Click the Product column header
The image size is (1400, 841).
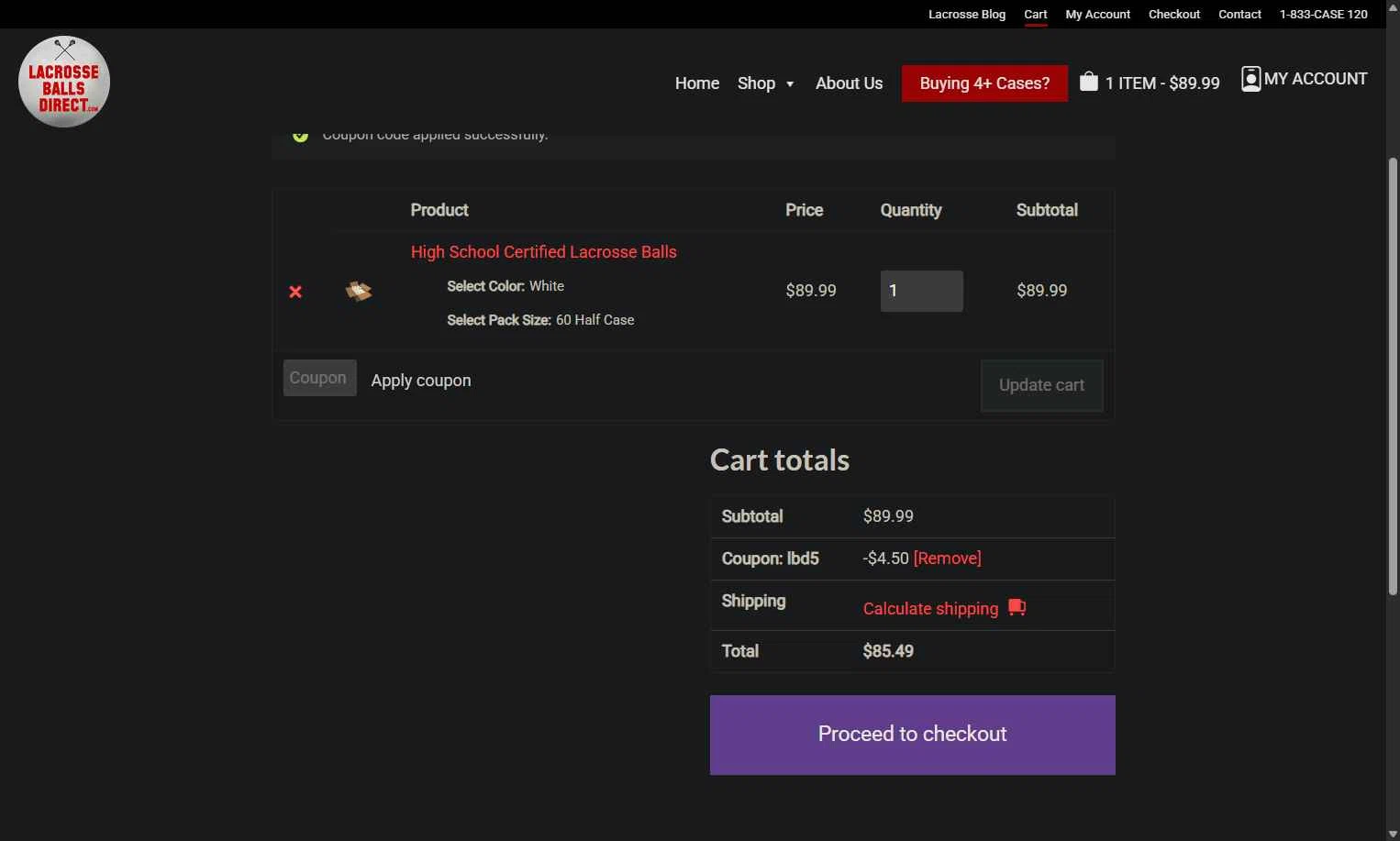(x=439, y=210)
